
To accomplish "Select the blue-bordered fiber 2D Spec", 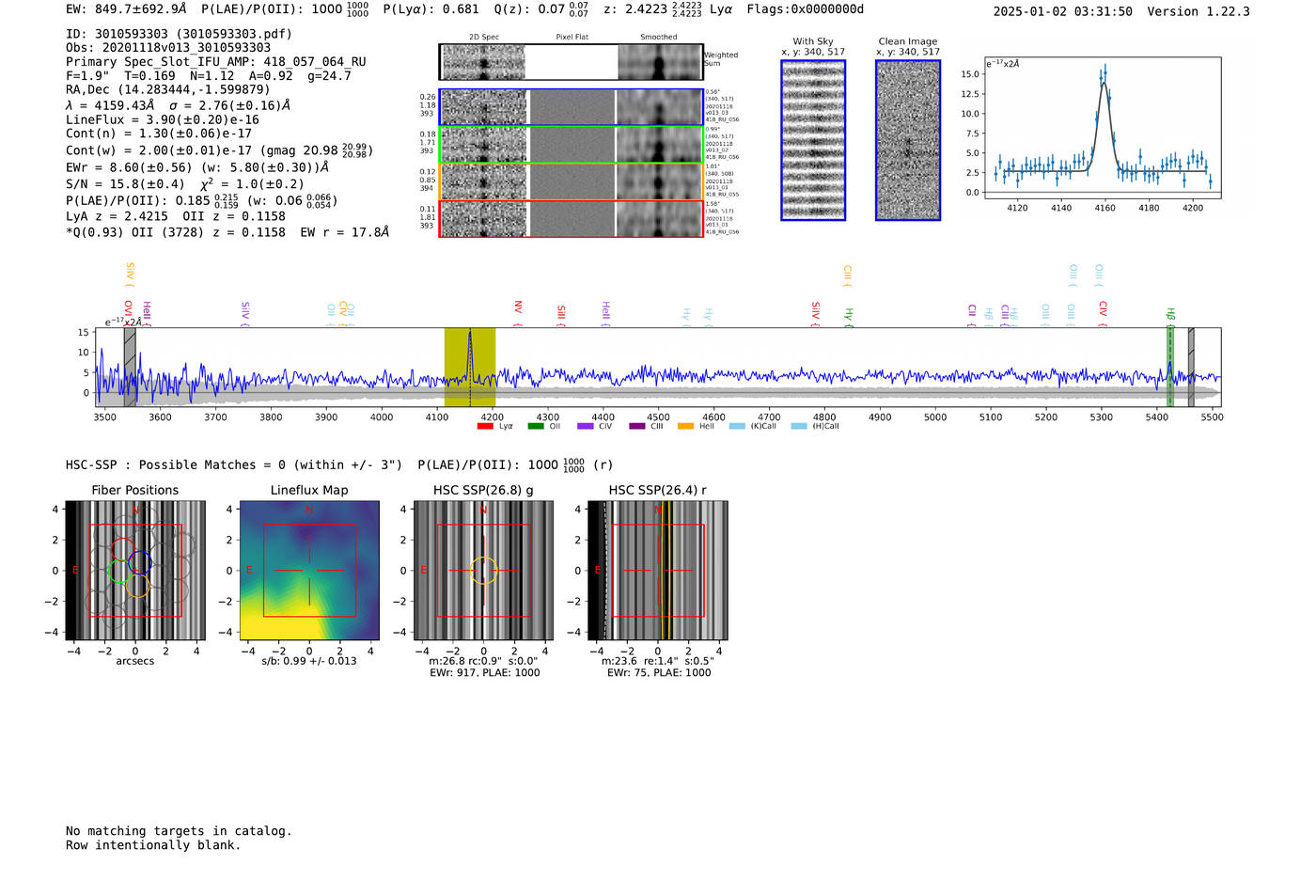I will tap(484, 107).
